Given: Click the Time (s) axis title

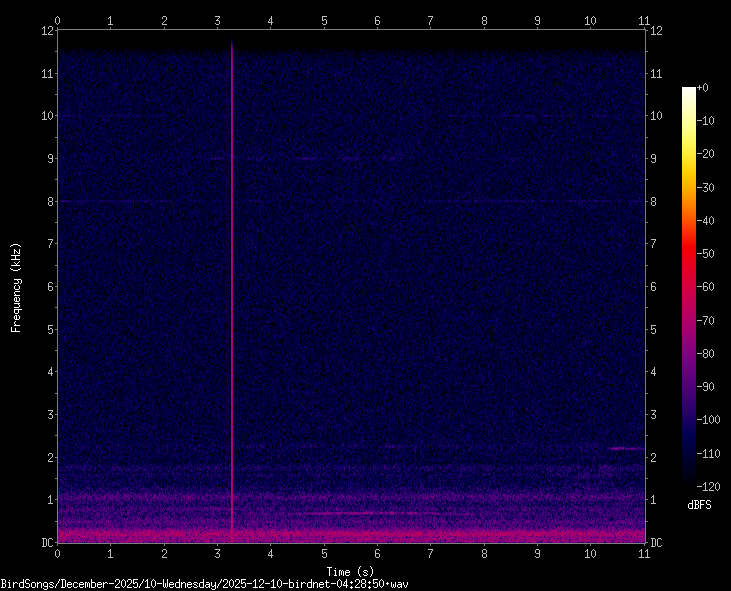Looking at the screenshot, I should [350, 571].
